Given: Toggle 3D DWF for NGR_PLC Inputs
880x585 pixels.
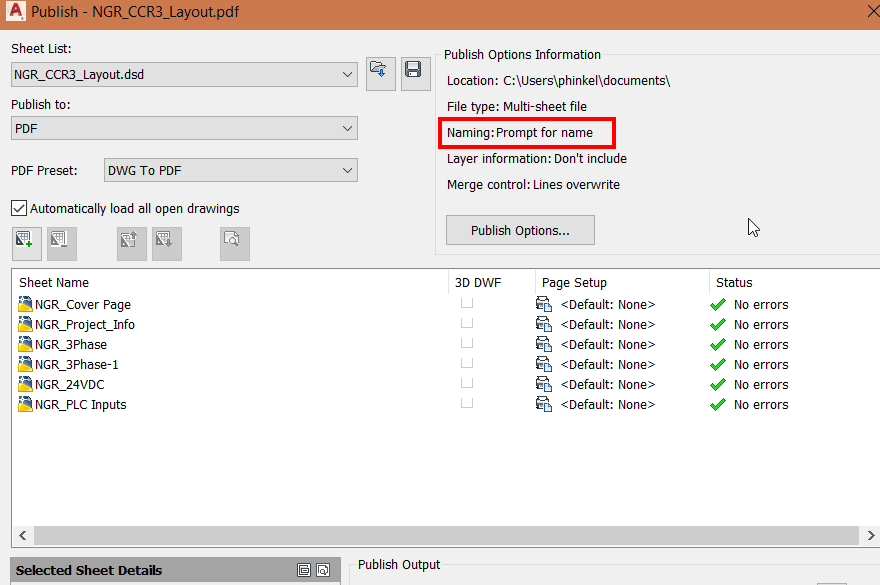Looking at the screenshot, I should pos(466,404).
